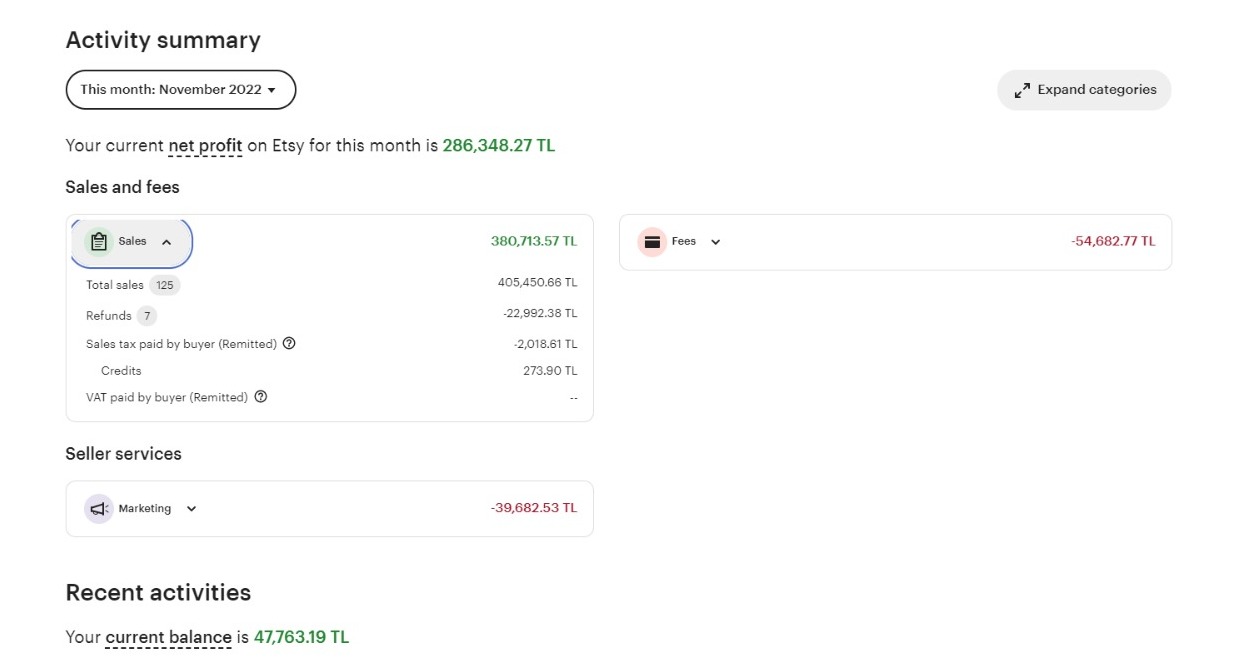Click the Marketing megaphone icon
Screen dimensions: 1238x658
(x=98, y=509)
